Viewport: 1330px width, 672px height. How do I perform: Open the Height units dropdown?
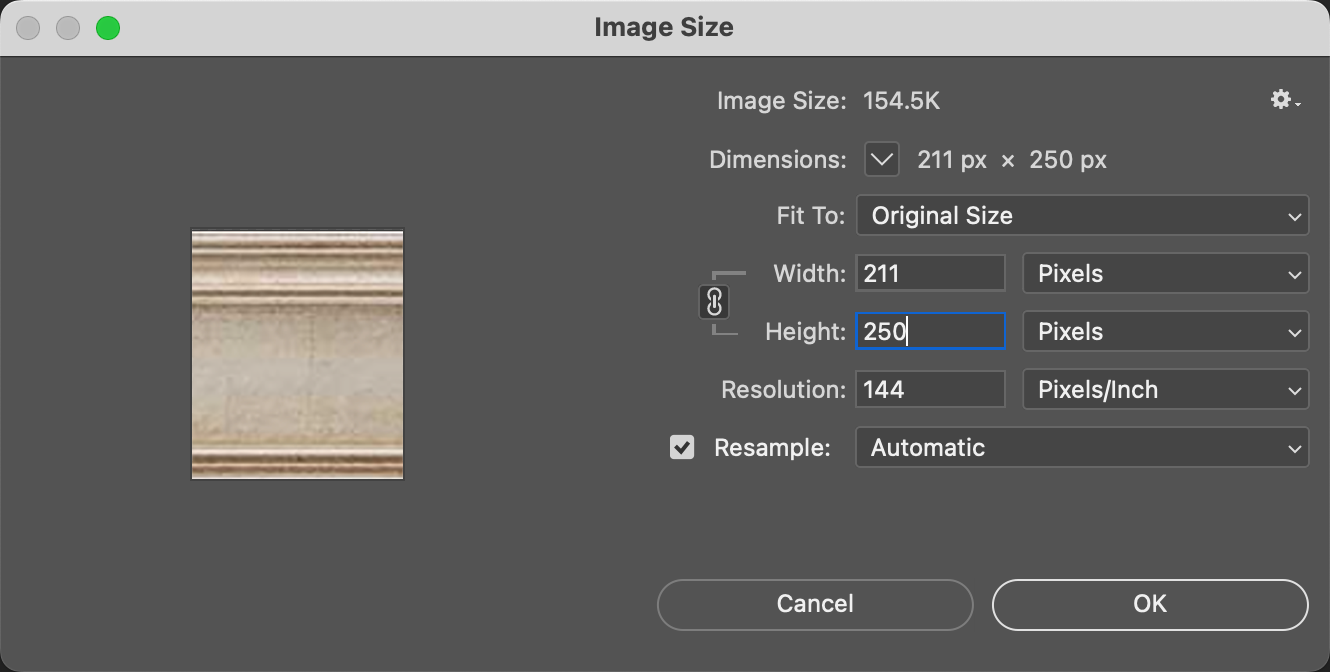[1165, 332]
